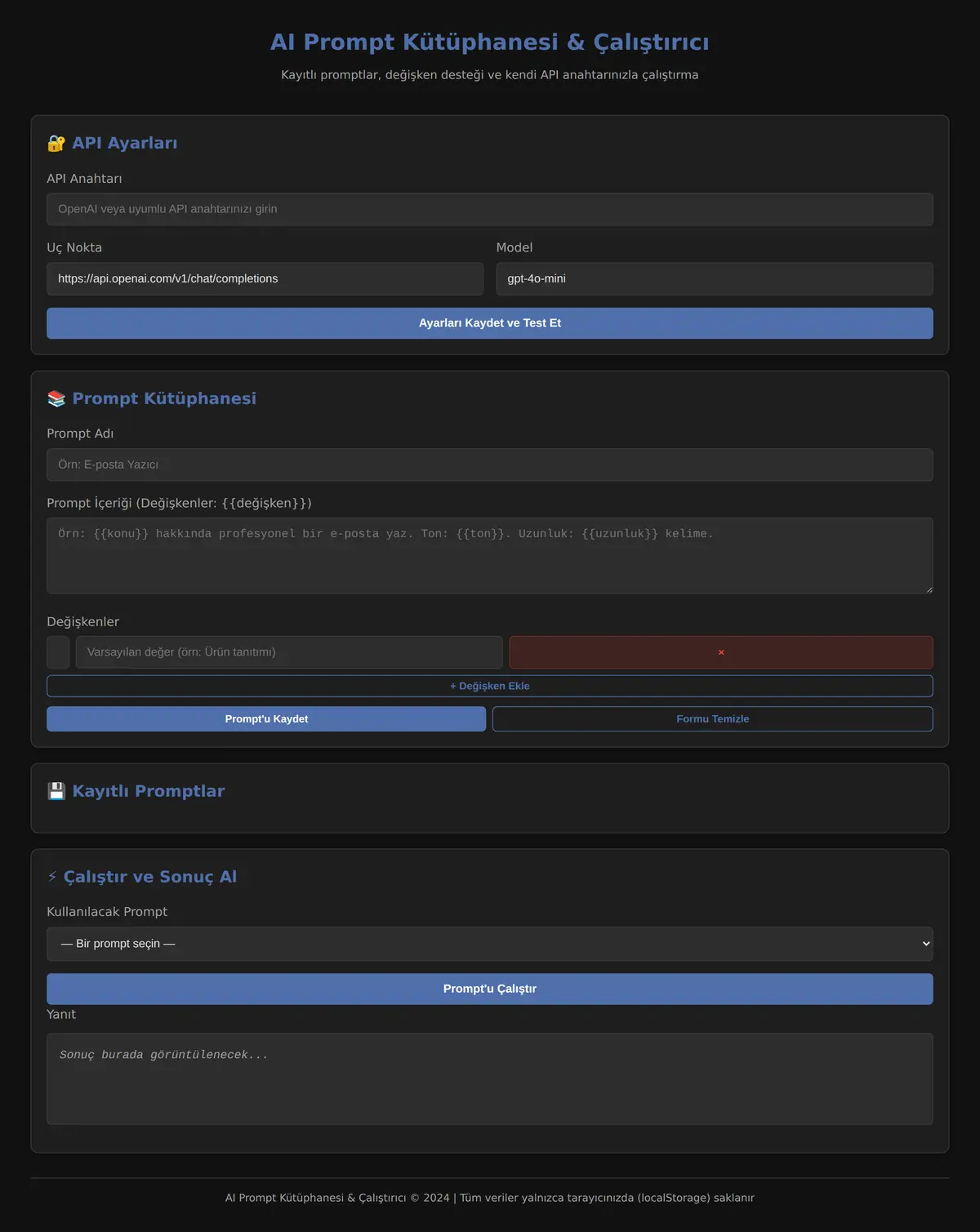Click the Uç Nokta label
This screenshot has height=1232, width=980.
74,247
